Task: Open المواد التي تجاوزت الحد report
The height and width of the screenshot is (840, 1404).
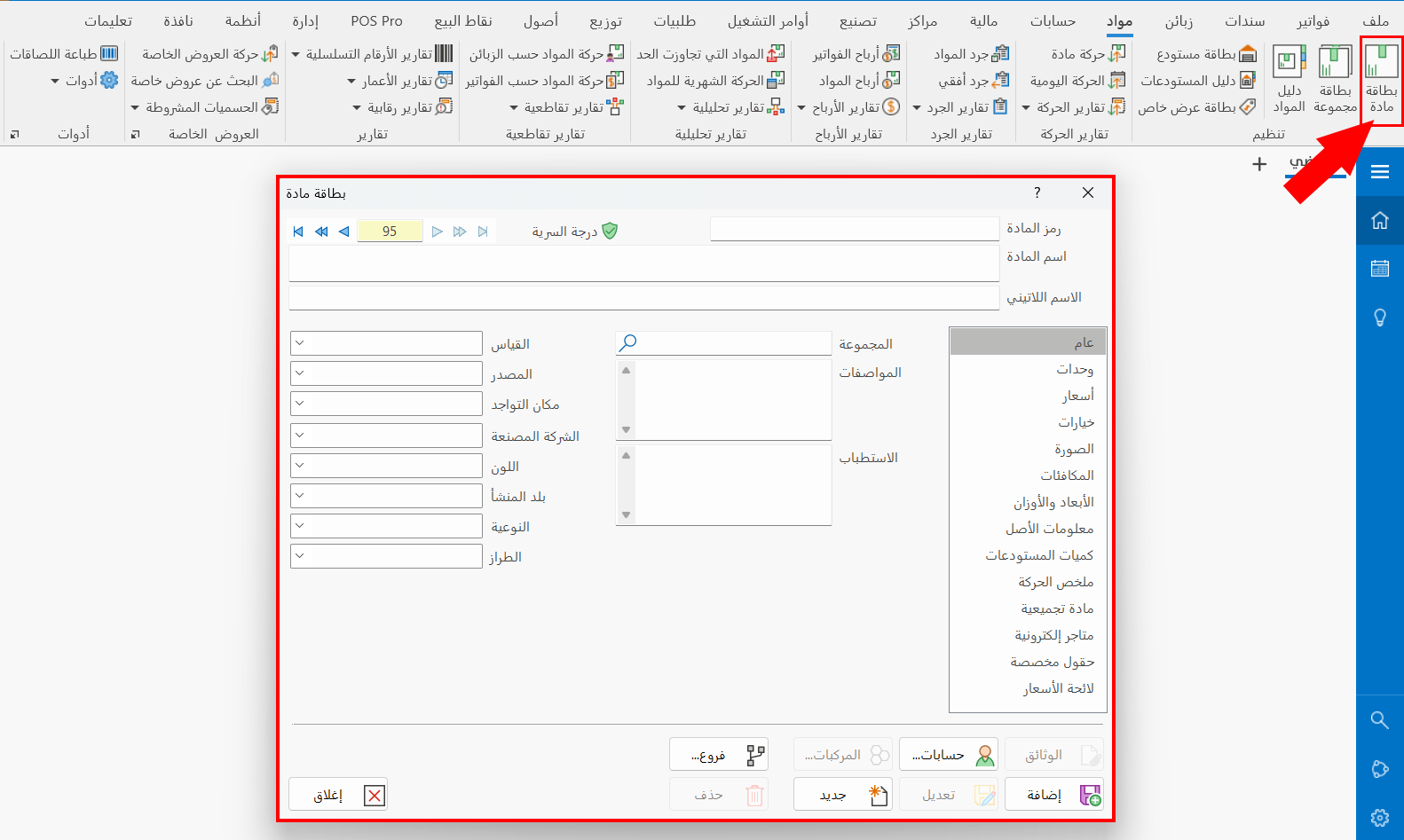Action: [711, 54]
